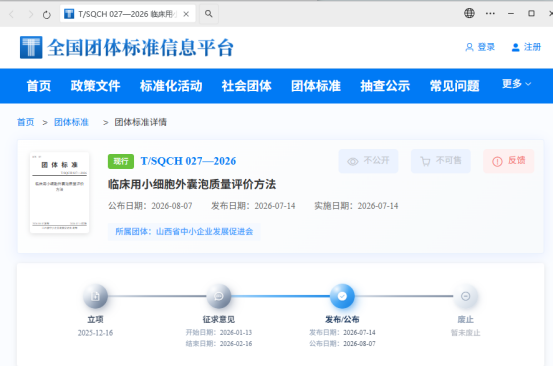Reload the page with refresh icon
Viewport: 554px width, 367px height.
(47, 14)
